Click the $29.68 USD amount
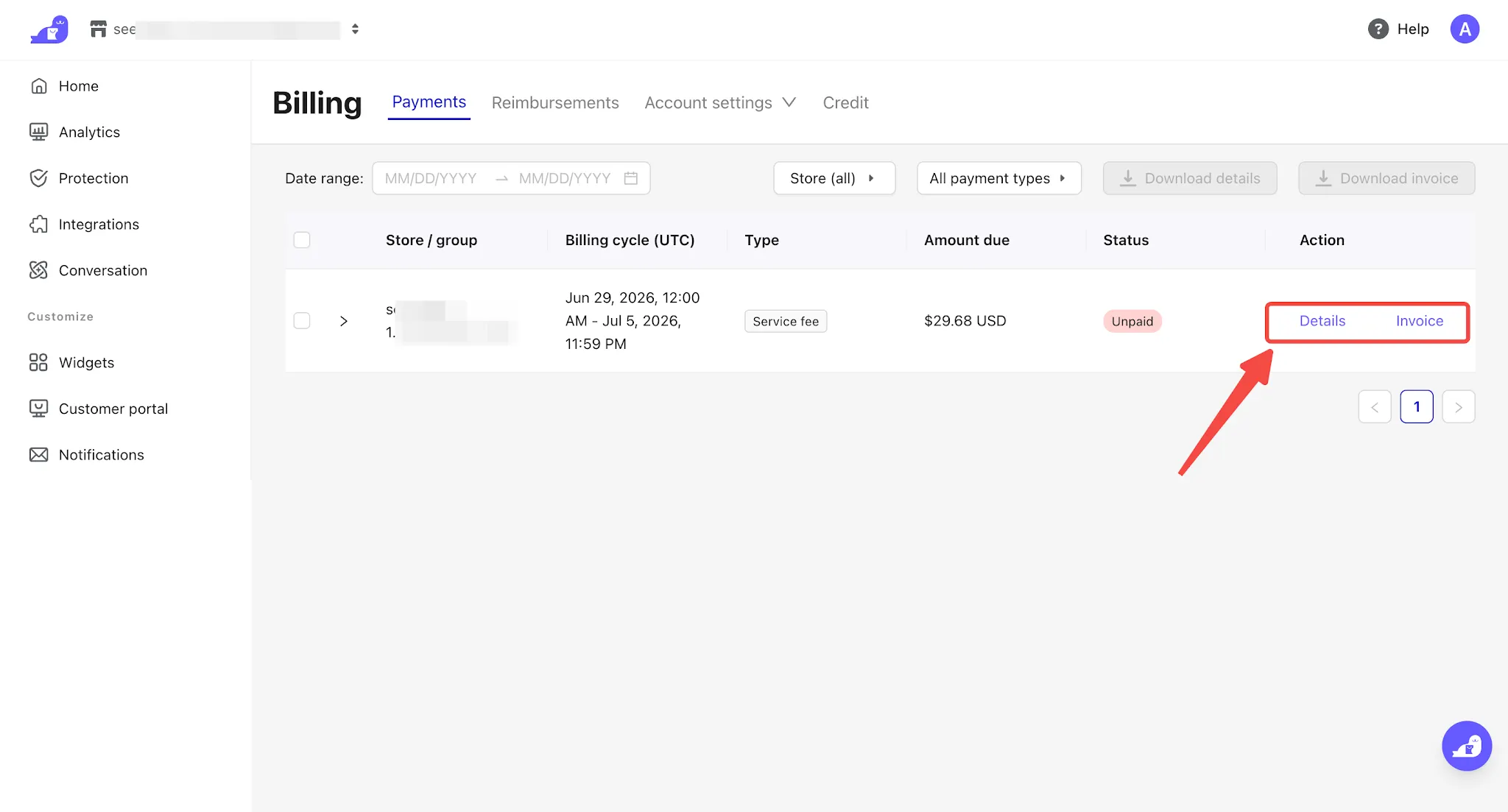This screenshot has height=812, width=1508. click(x=965, y=321)
